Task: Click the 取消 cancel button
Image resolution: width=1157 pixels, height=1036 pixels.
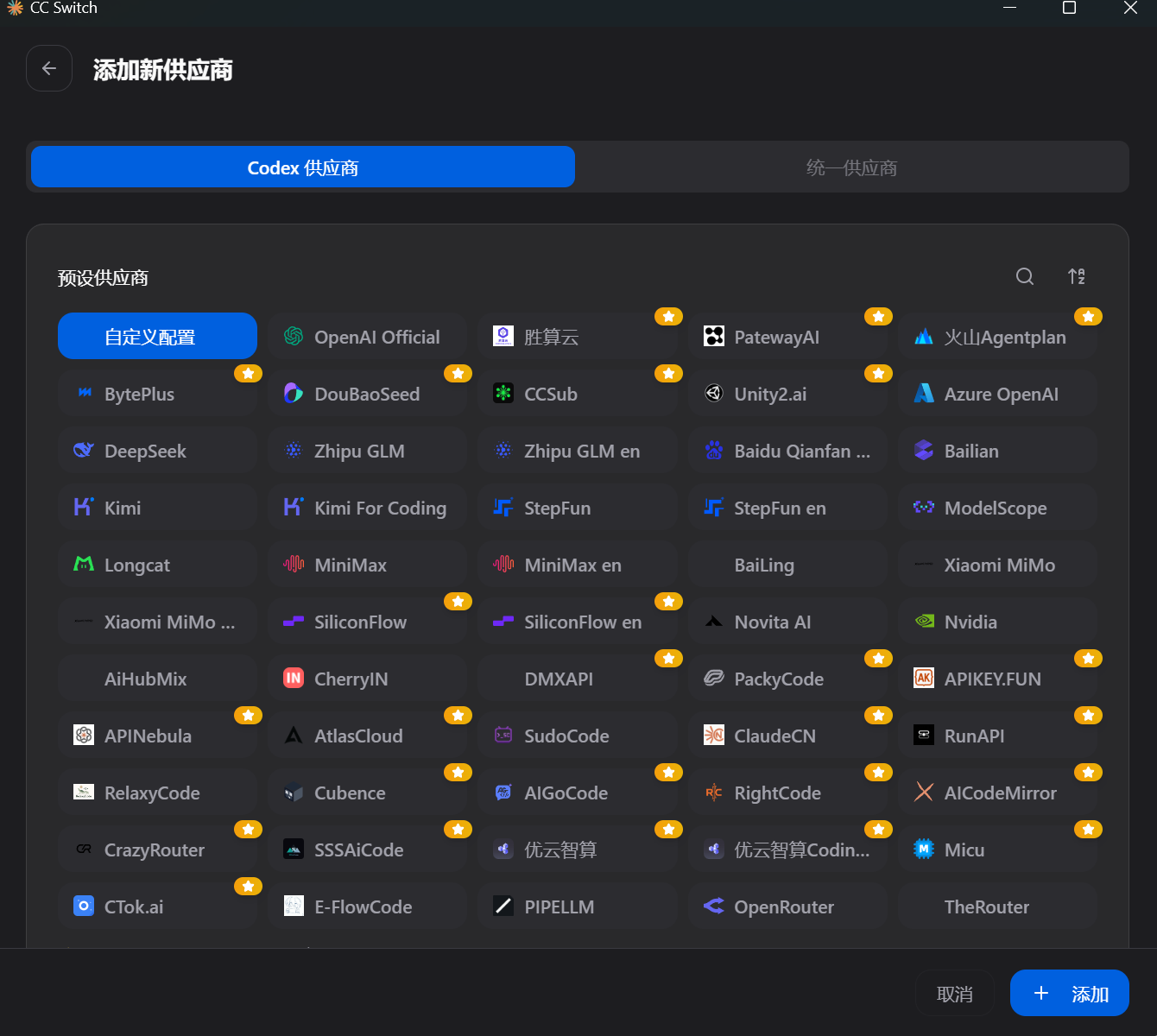Action: pyautogui.click(x=955, y=994)
